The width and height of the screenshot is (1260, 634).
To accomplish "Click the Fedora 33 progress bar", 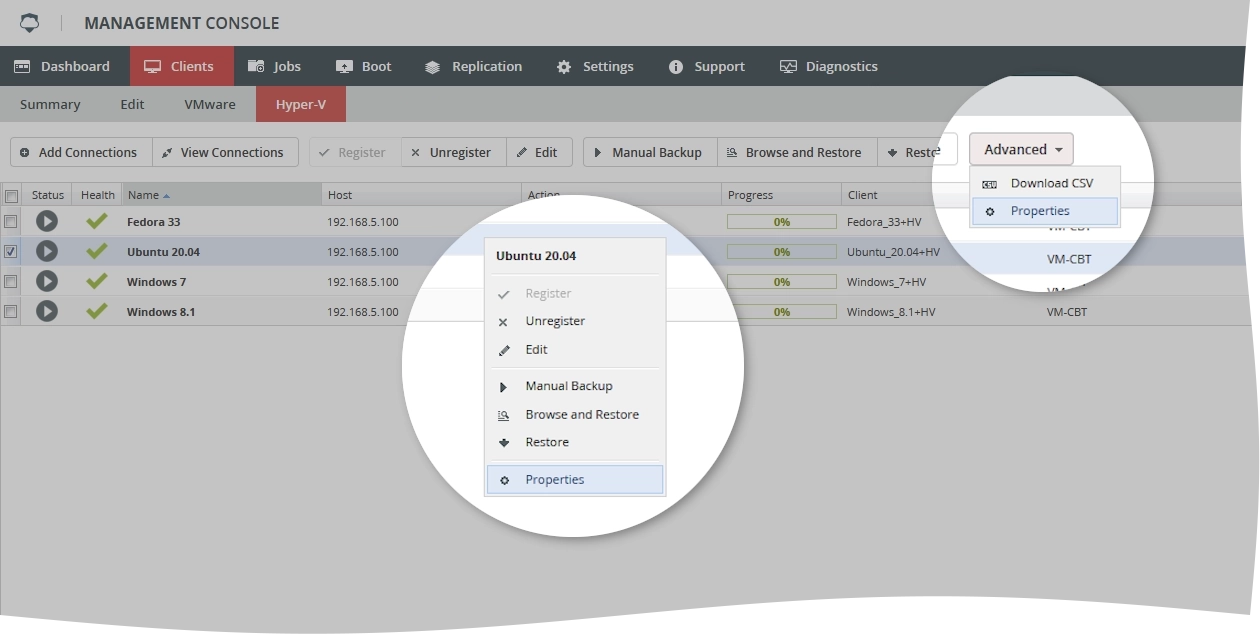I will point(782,222).
